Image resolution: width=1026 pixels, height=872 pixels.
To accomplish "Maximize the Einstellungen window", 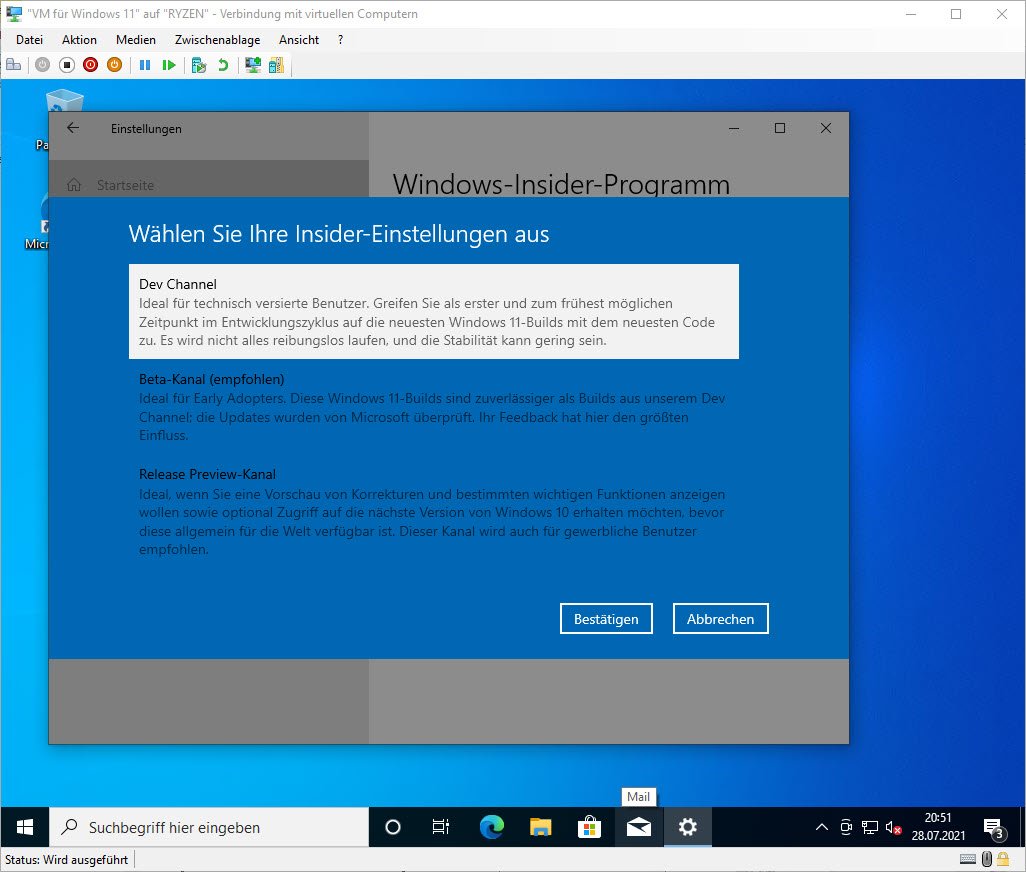I will [780, 128].
